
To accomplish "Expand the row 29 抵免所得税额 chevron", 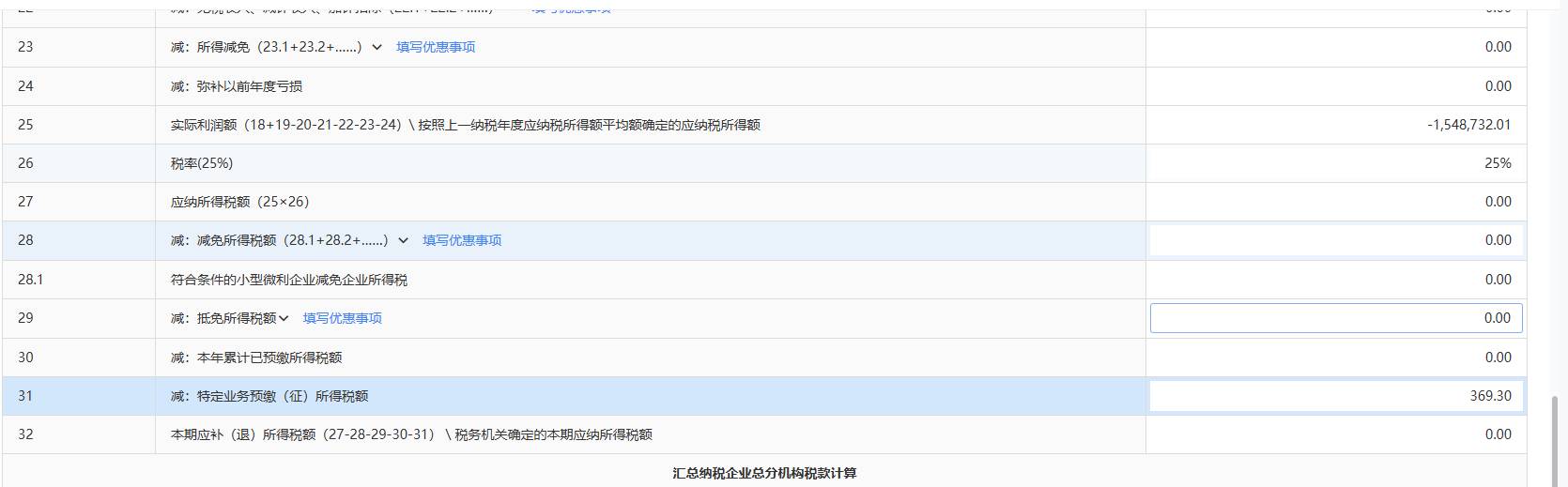I will pyautogui.click(x=284, y=318).
